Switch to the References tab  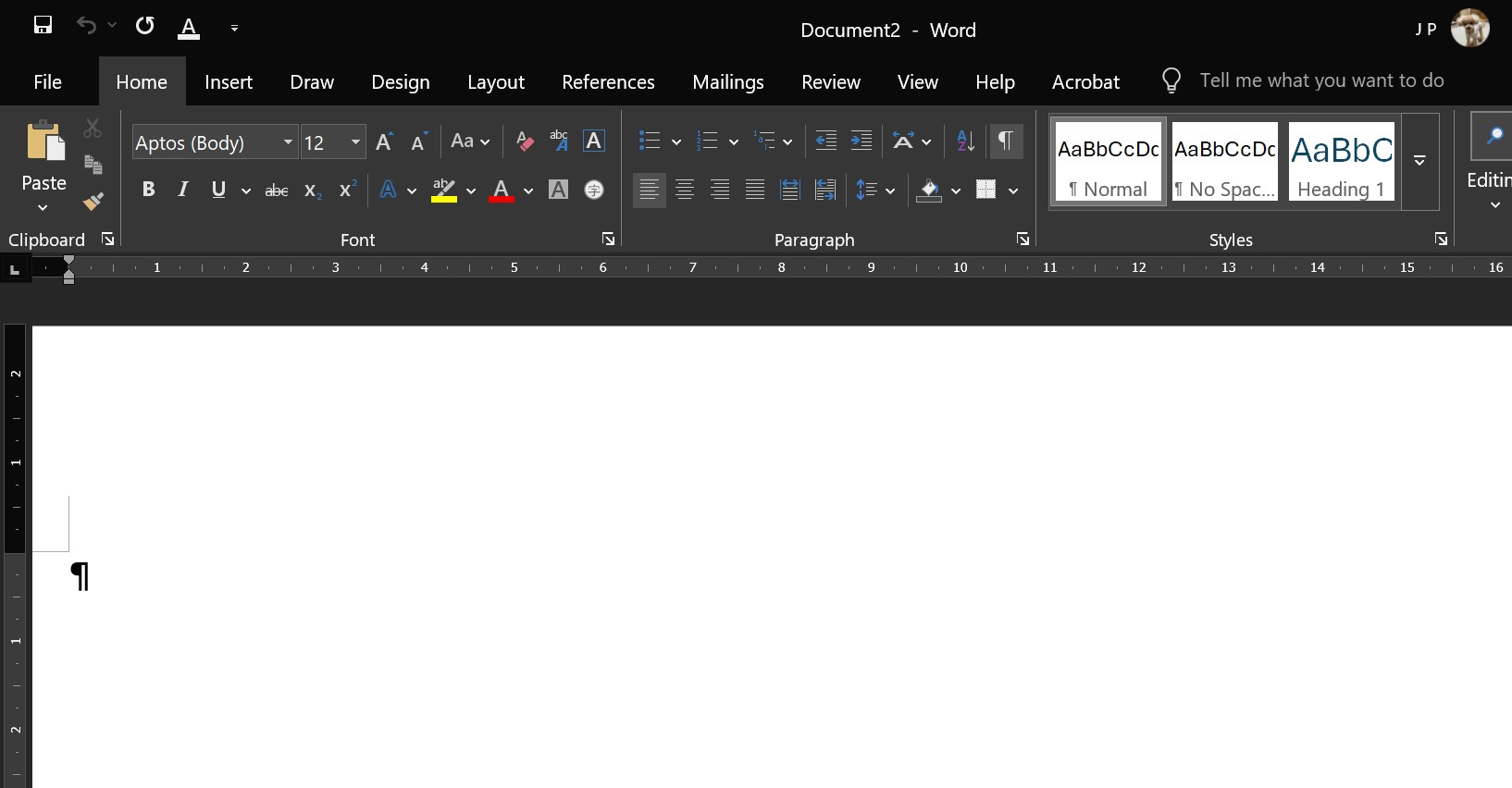pyautogui.click(x=608, y=81)
